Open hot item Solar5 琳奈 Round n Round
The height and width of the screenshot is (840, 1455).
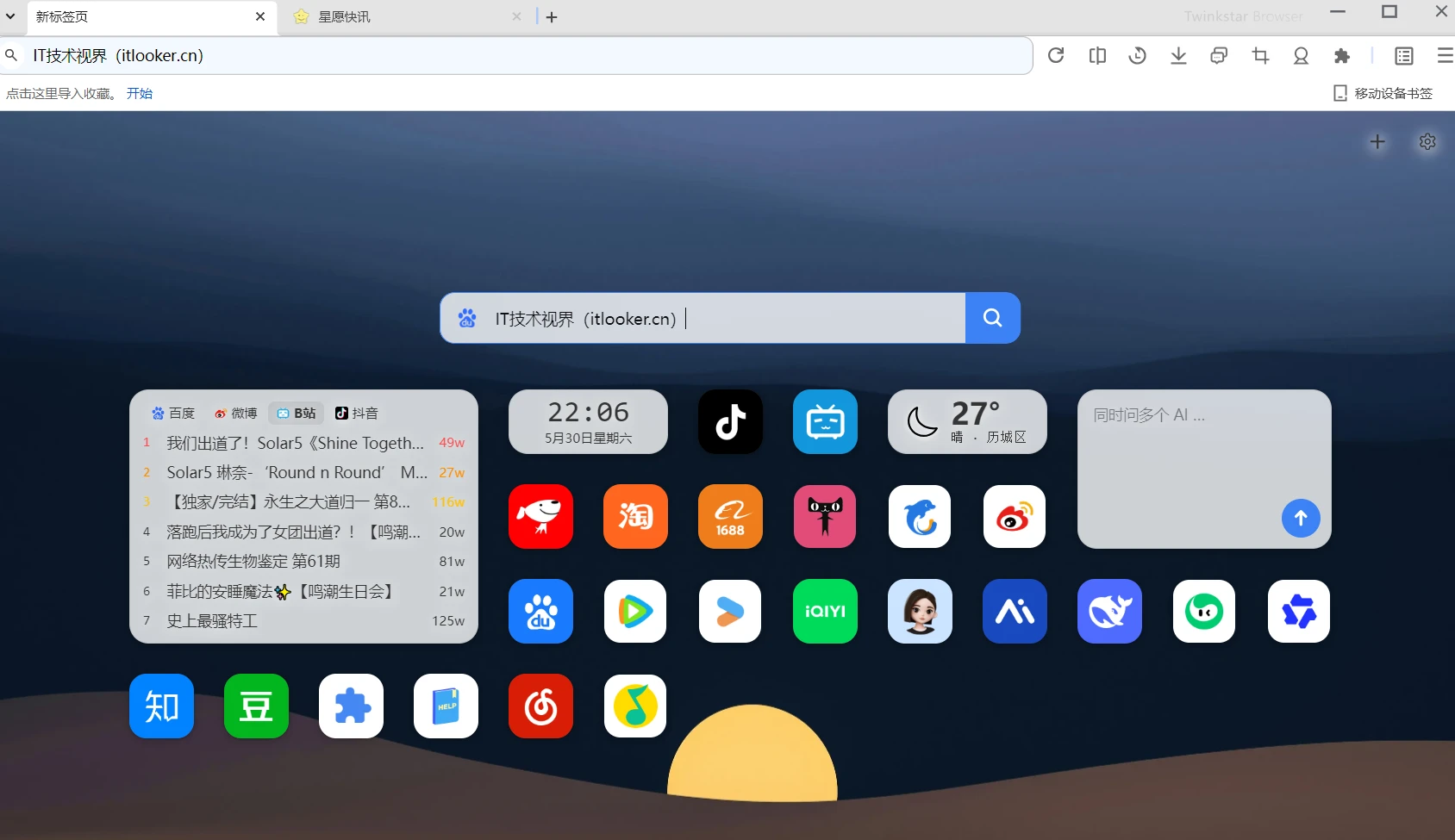tap(303, 472)
